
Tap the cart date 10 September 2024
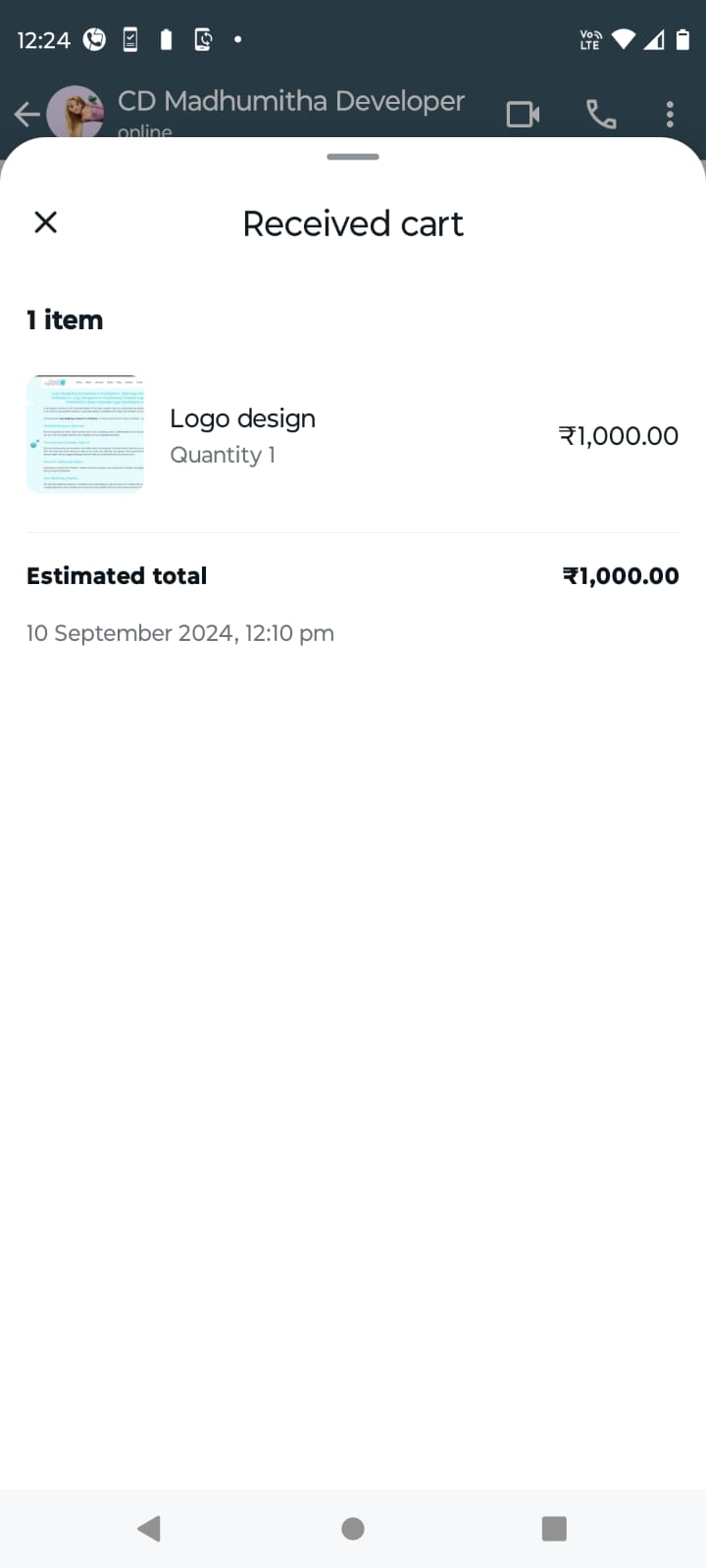coord(180,633)
